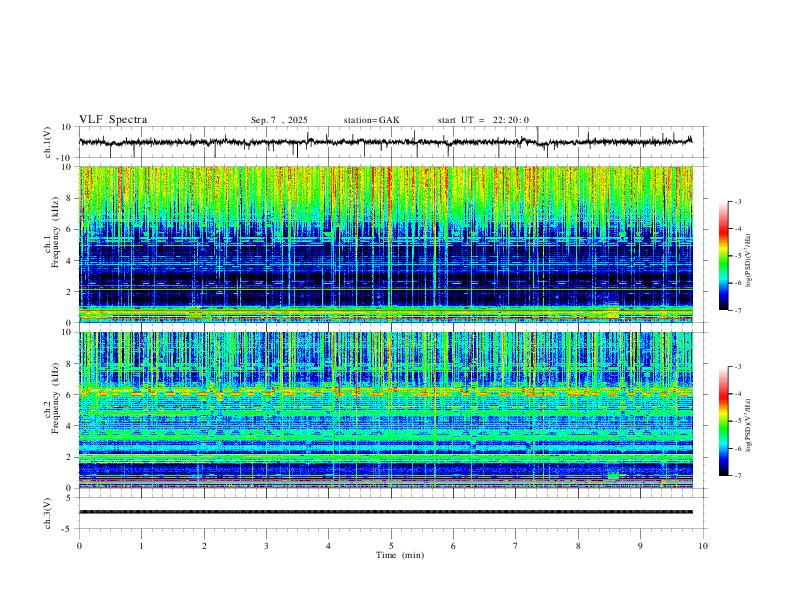Click the 'Time (min)' axis title
The width and height of the screenshot is (792, 612).
[x=400, y=555]
